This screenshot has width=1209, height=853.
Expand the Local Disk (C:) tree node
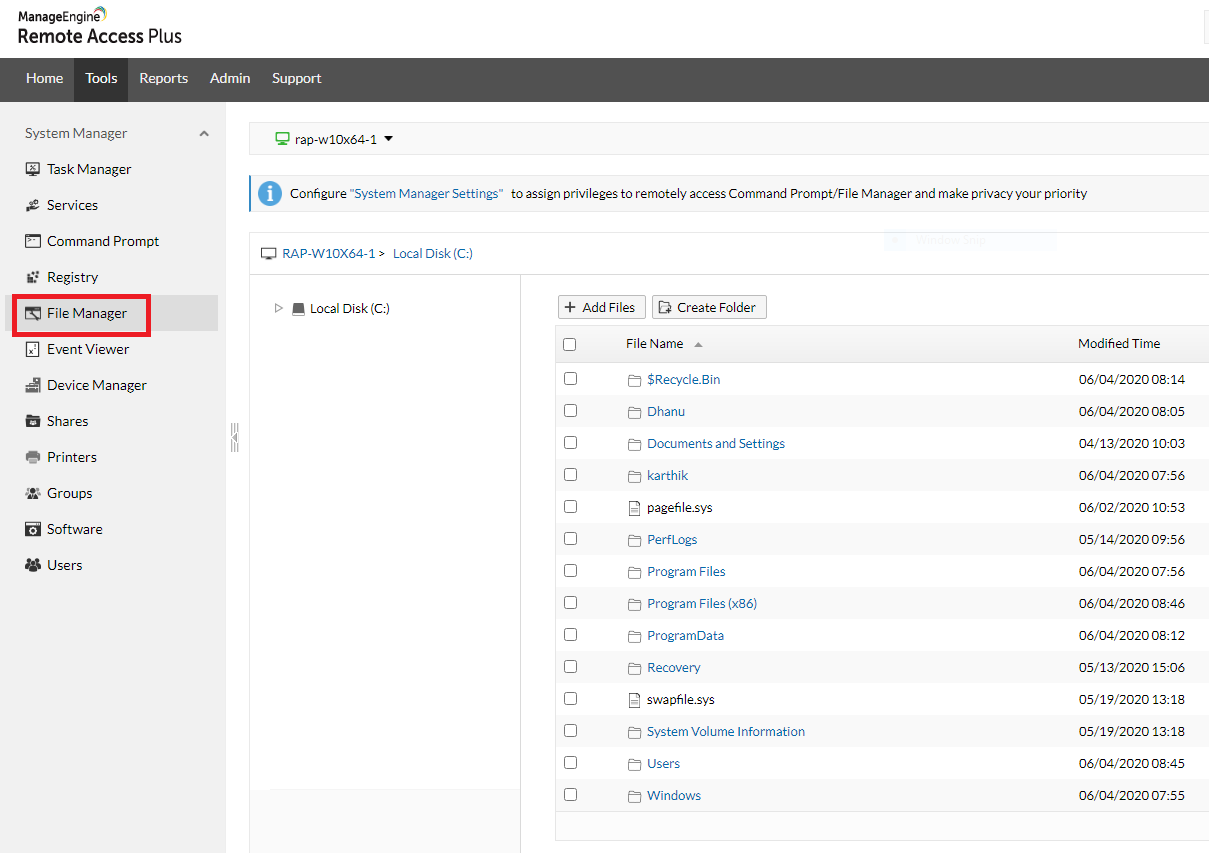279,309
